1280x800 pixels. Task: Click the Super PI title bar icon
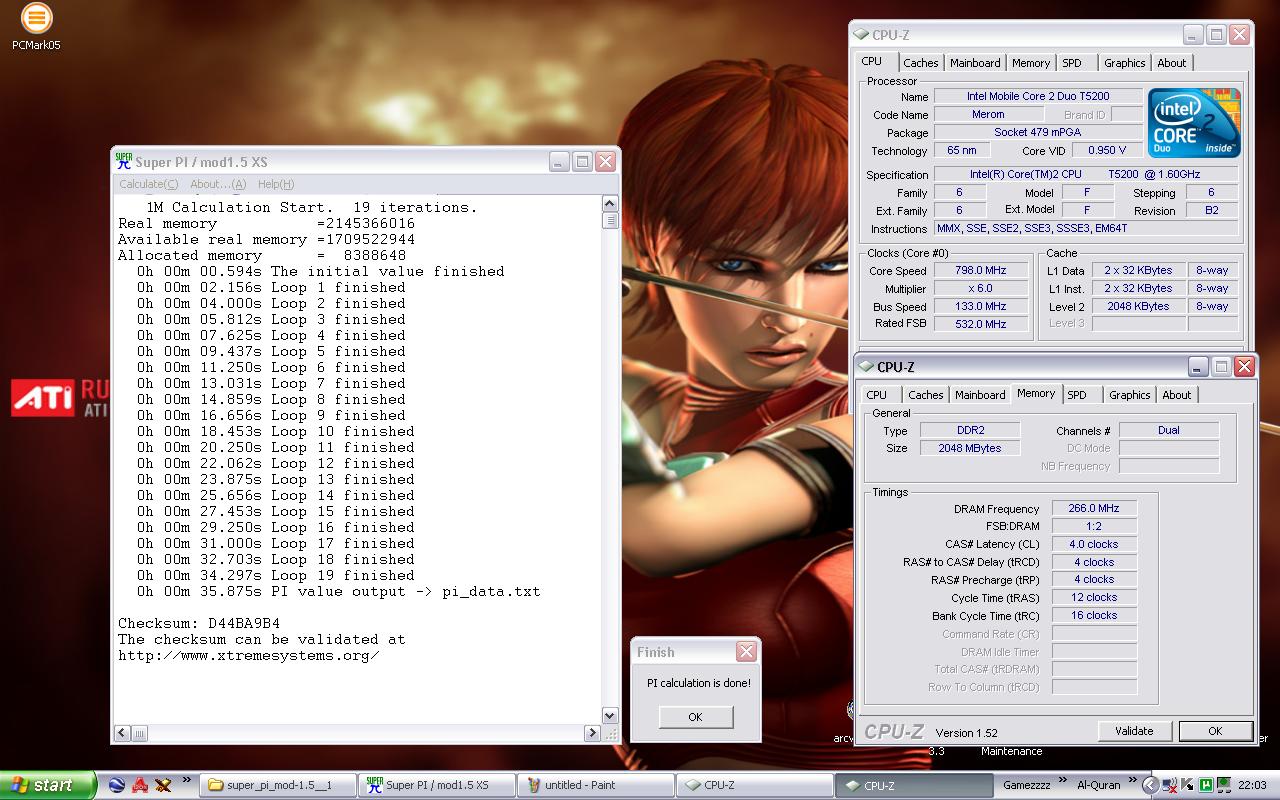tap(124, 161)
